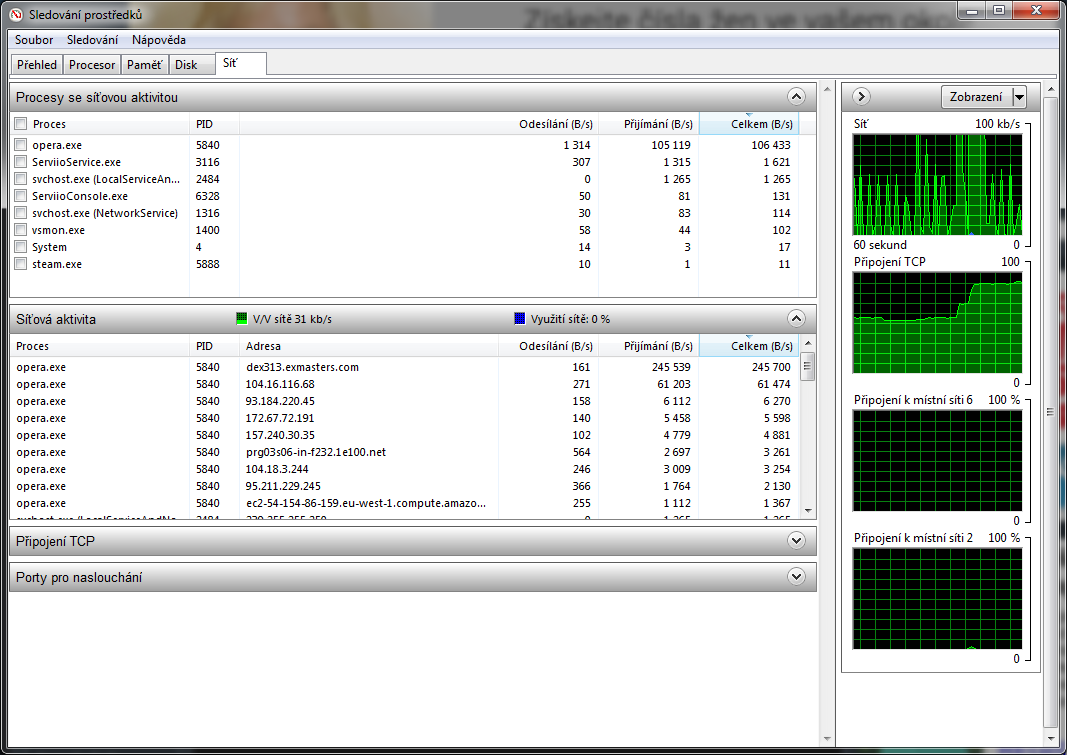The height and width of the screenshot is (755, 1067).
Task: Collapse Procesy se síťovou aktivitou section
Action: pyautogui.click(x=796, y=97)
